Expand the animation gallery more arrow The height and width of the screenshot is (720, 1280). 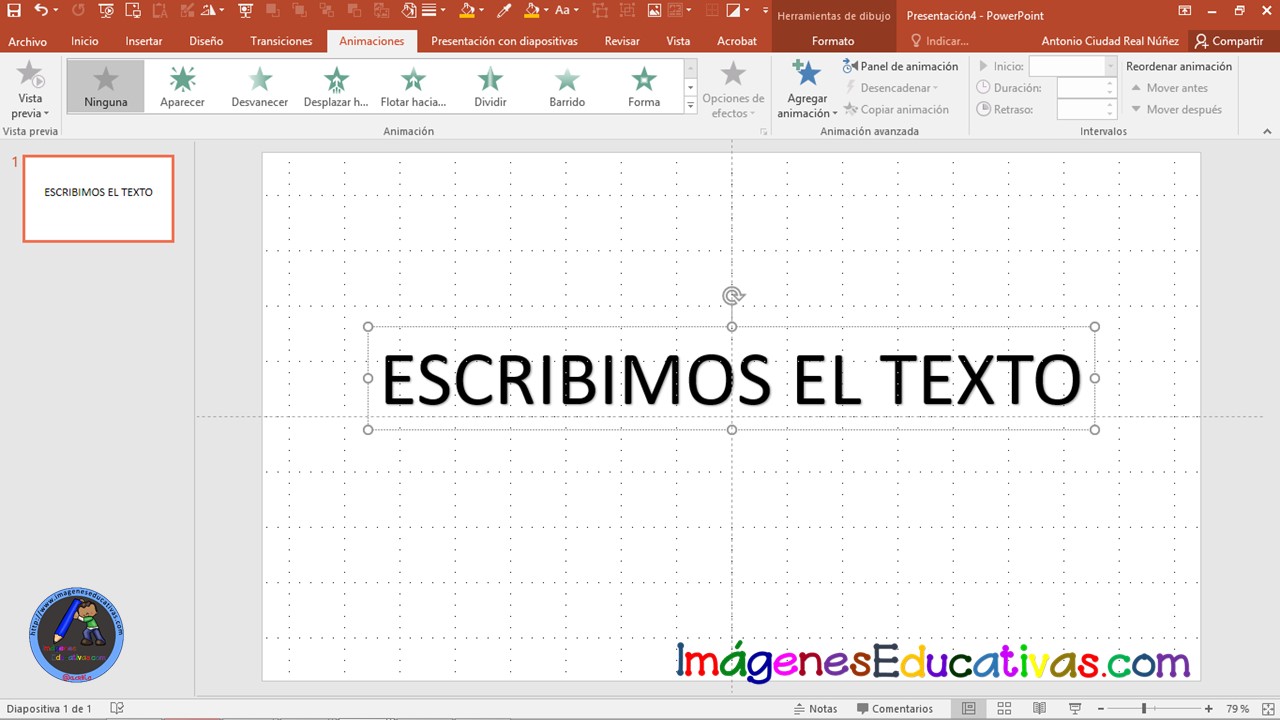click(690, 106)
